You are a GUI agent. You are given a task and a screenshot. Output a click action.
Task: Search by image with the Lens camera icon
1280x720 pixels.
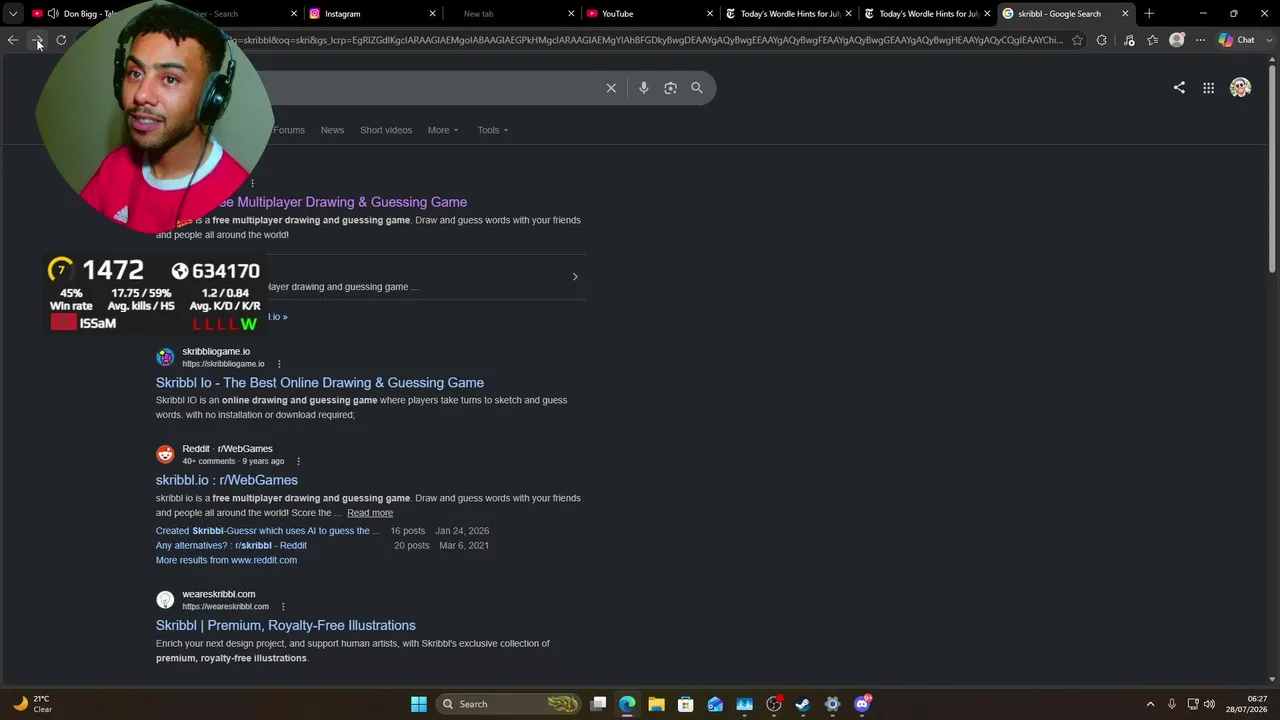pos(670,88)
